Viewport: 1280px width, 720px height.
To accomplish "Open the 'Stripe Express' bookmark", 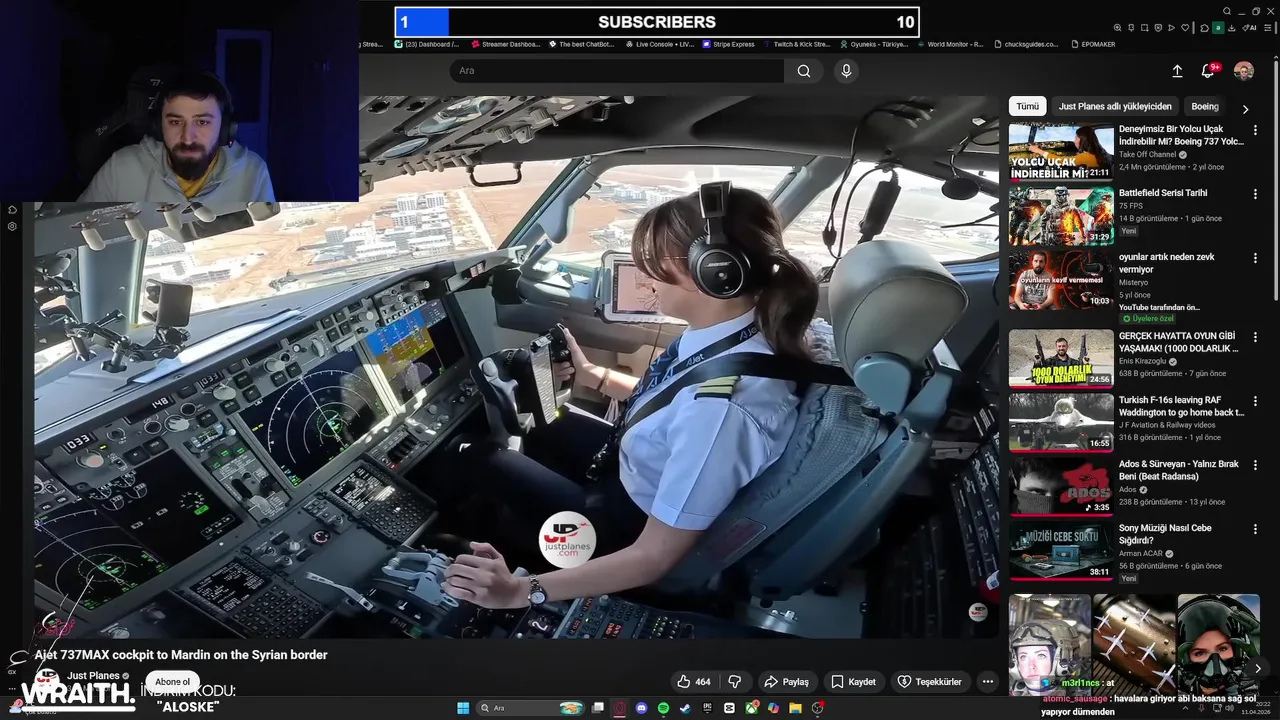I will (x=729, y=44).
